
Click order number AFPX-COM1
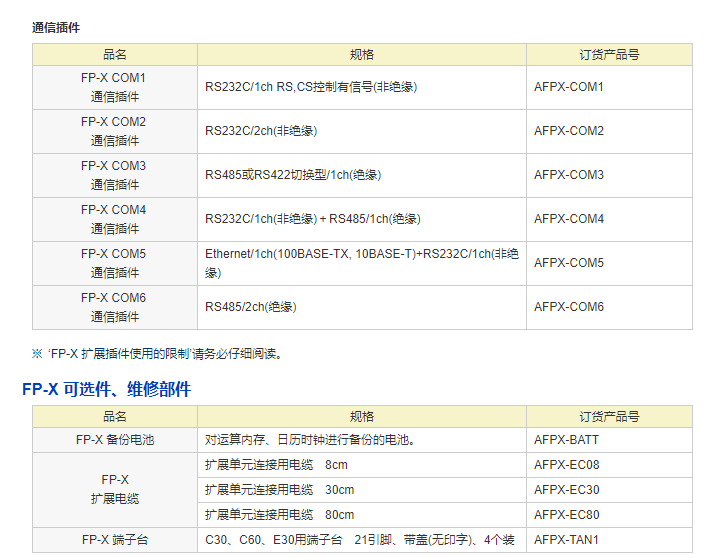[x=569, y=87]
